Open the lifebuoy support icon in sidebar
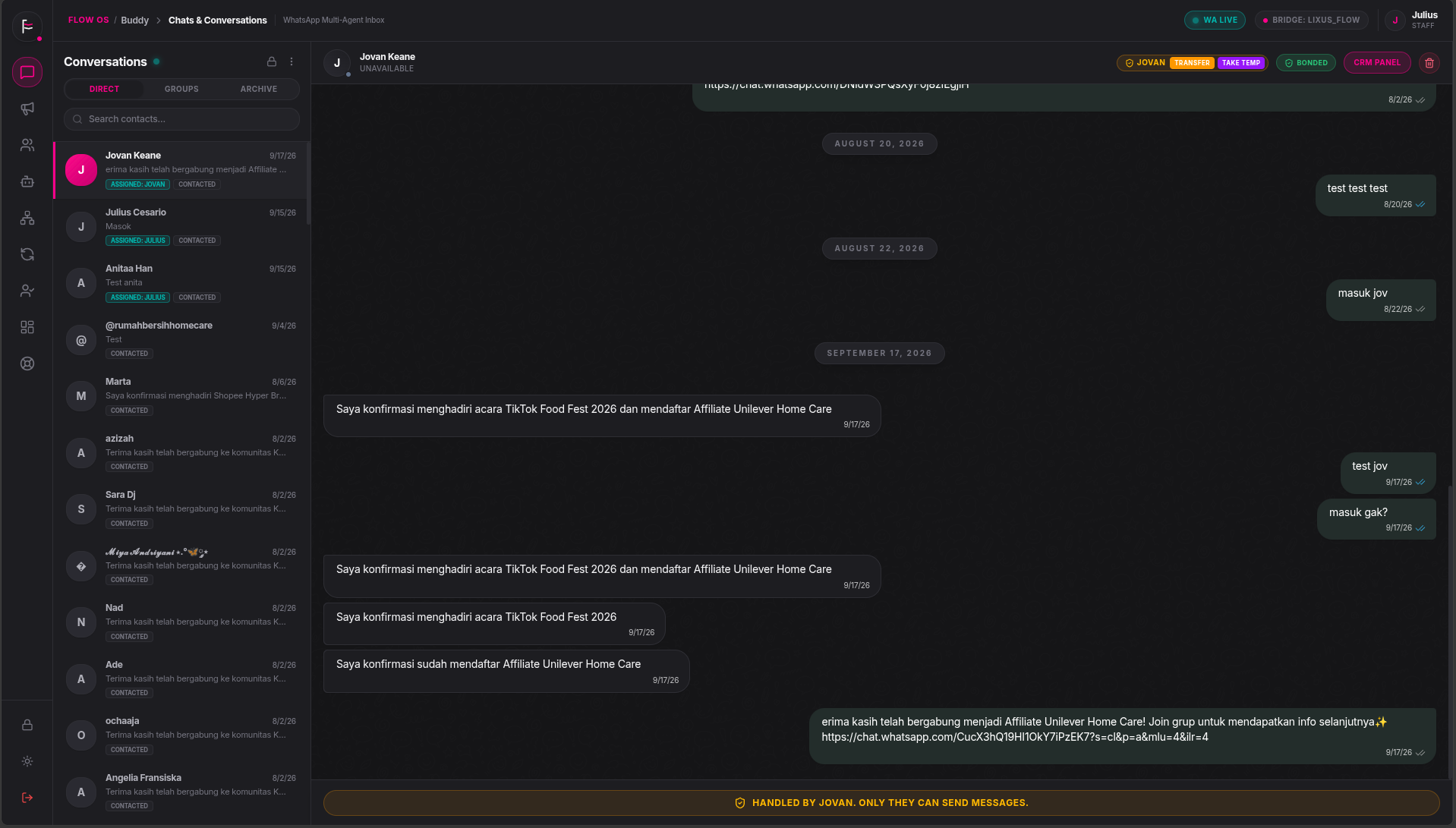Image resolution: width=1456 pixels, height=828 pixels. (x=27, y=364)
